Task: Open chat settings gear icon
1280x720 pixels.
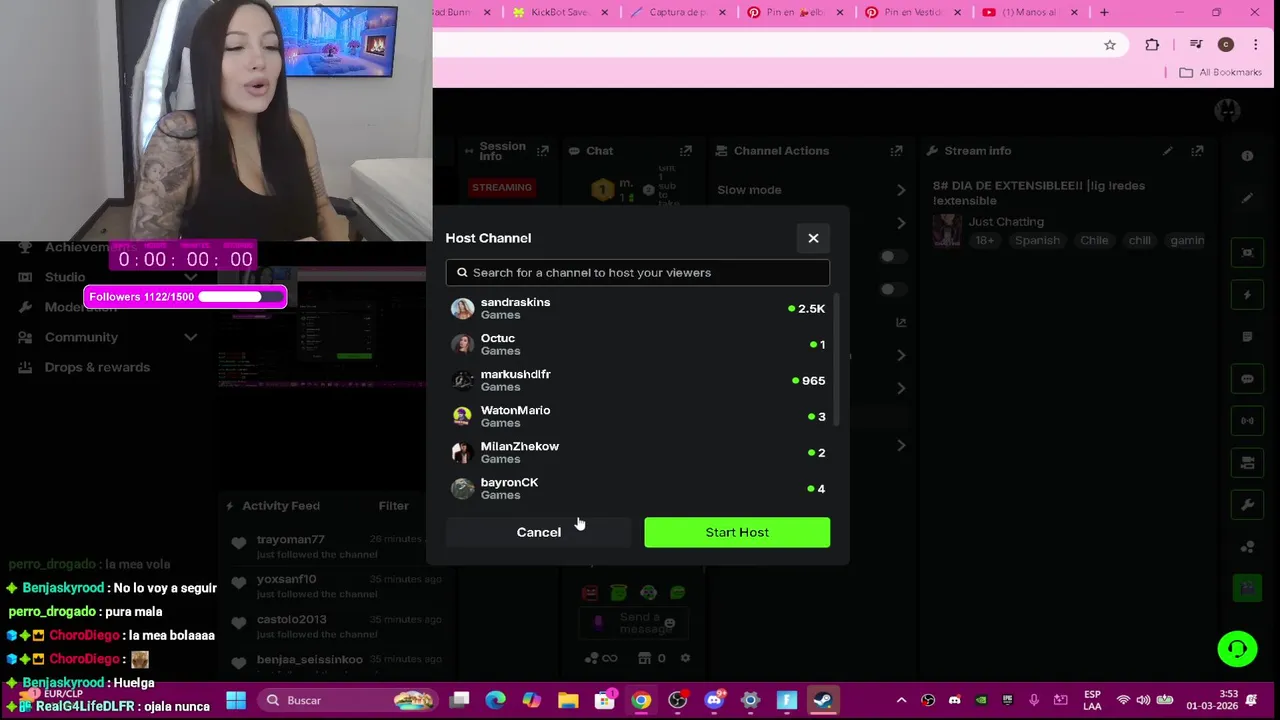Action: pyautogui.click(x=686, y=658)
